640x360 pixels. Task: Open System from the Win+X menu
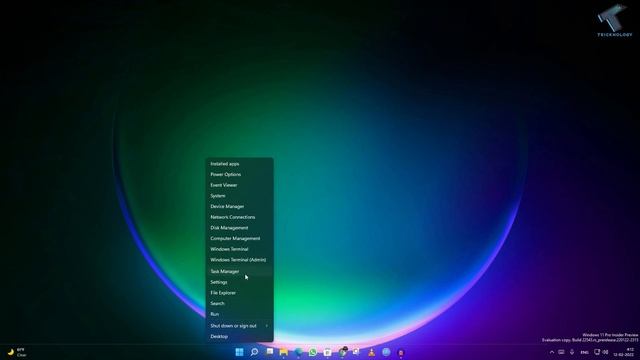click(239, 196)
